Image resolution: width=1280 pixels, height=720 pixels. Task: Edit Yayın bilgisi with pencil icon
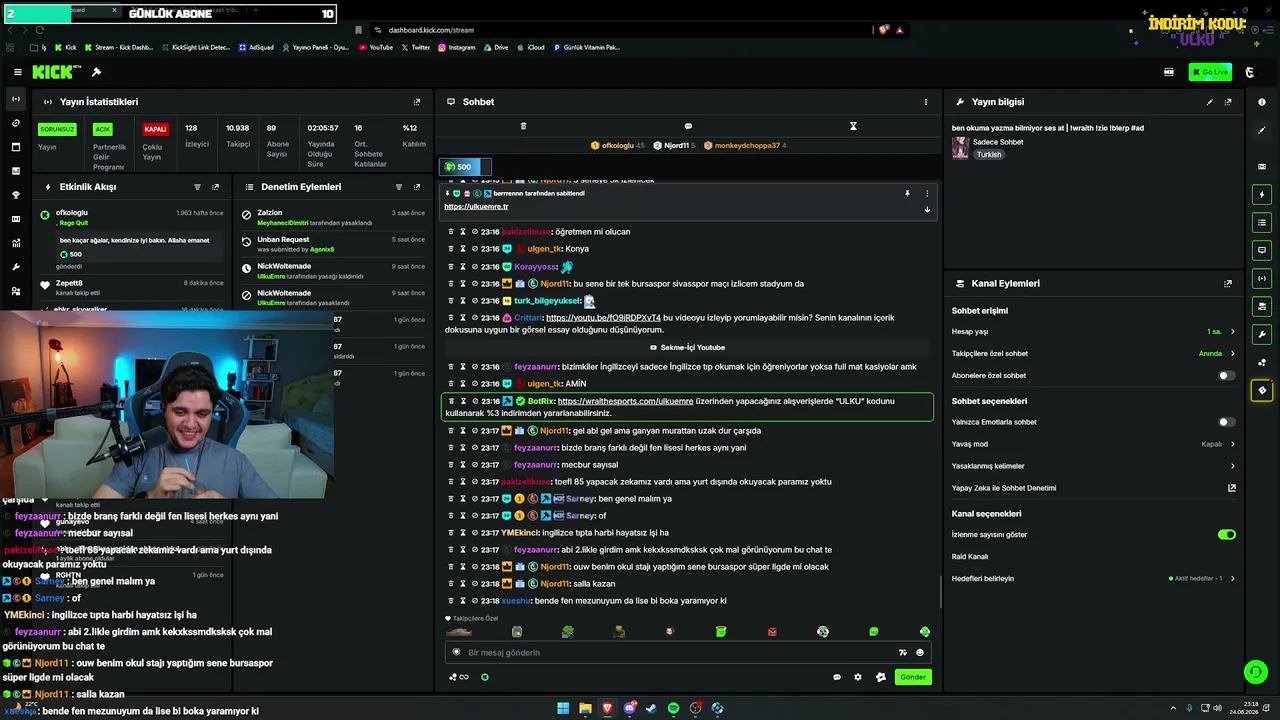tap(1210, 102)
